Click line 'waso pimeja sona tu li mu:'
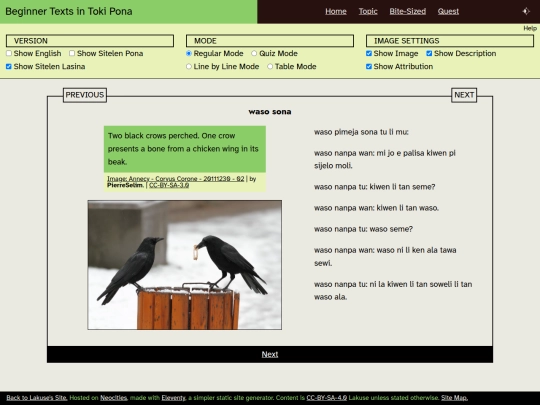The width and height of the screenshot is (540, 405). tap(361, 132)
